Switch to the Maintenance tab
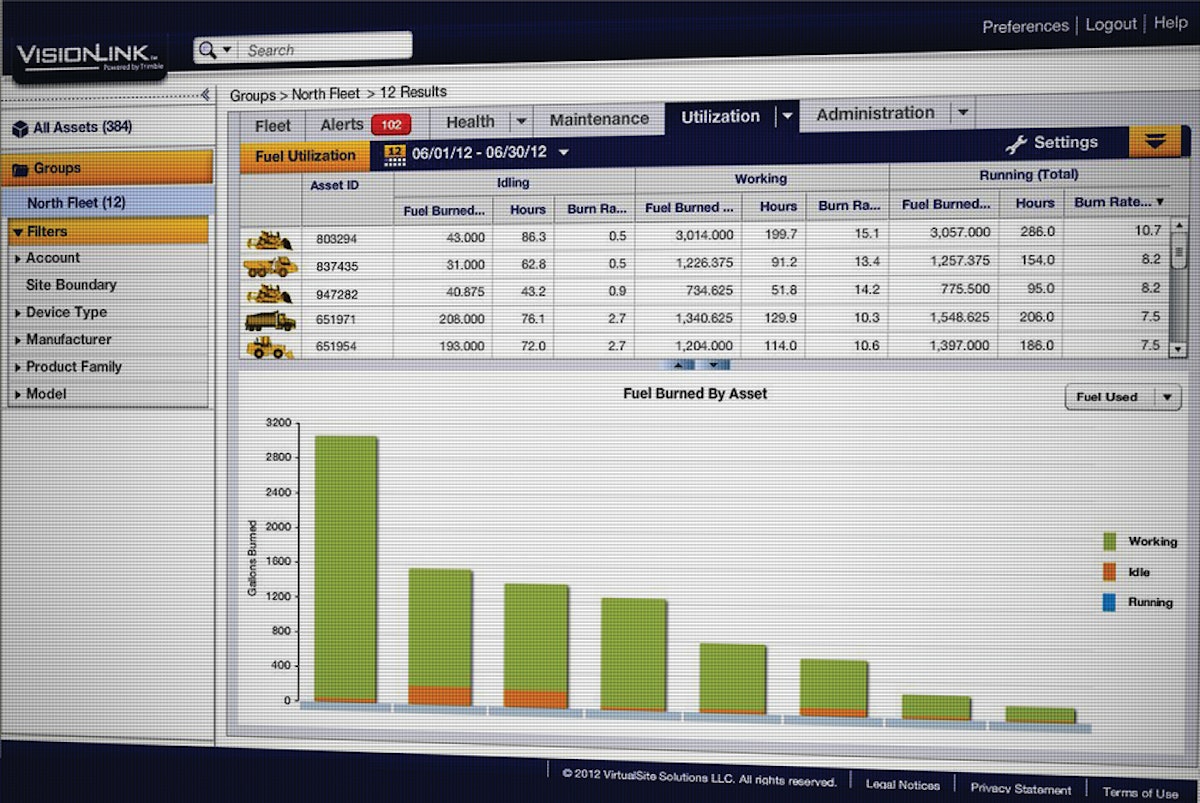 pos(598,118)
